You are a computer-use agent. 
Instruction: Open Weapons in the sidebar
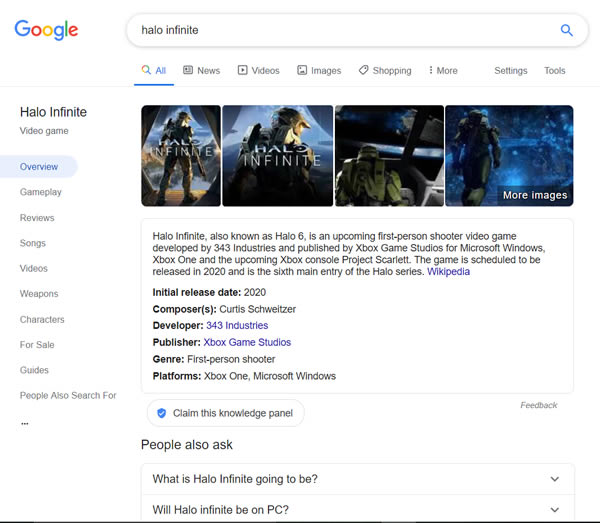click(x=39, y=294)
